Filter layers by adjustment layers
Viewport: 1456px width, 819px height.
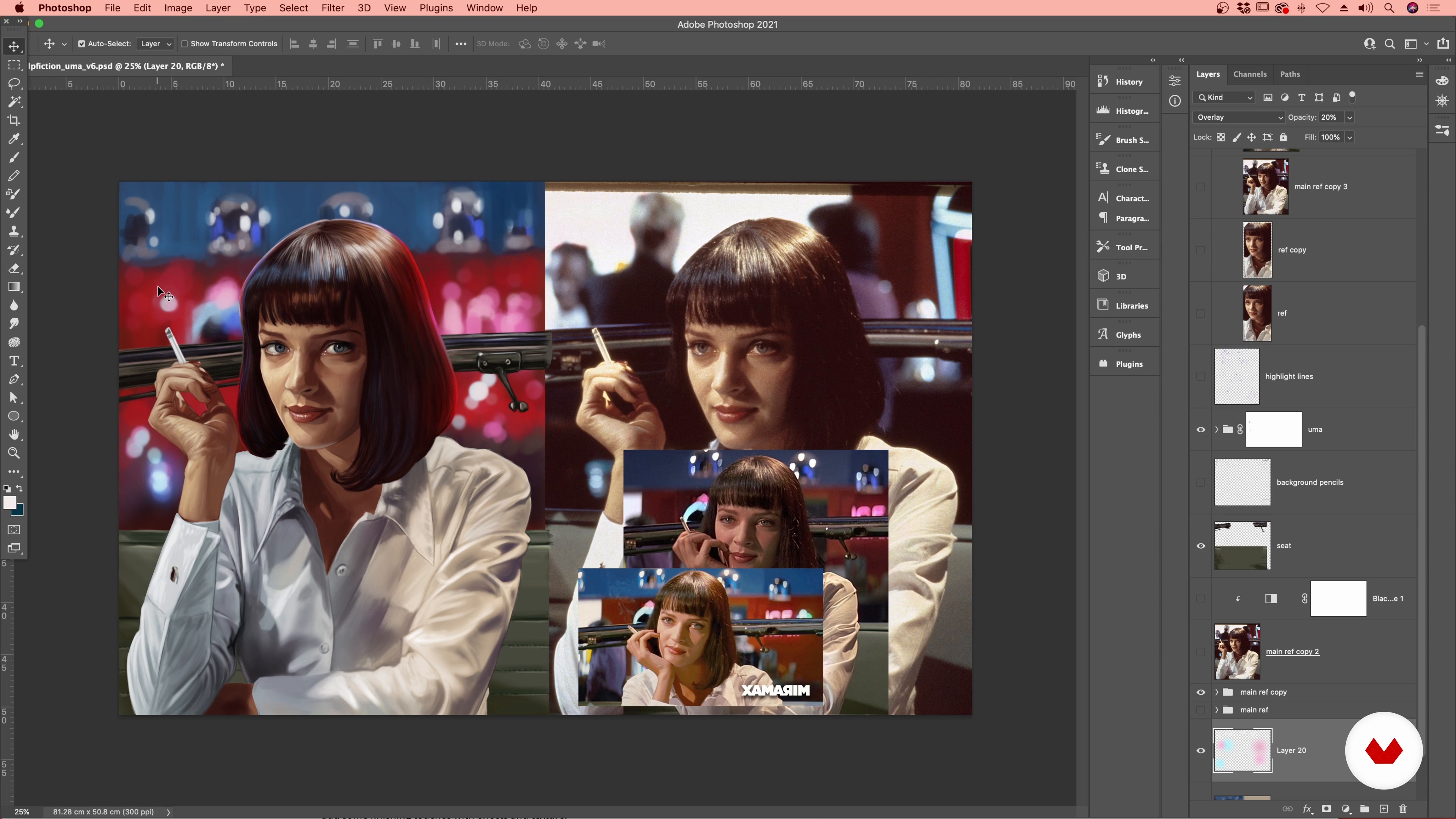(x=1285, y=97)
